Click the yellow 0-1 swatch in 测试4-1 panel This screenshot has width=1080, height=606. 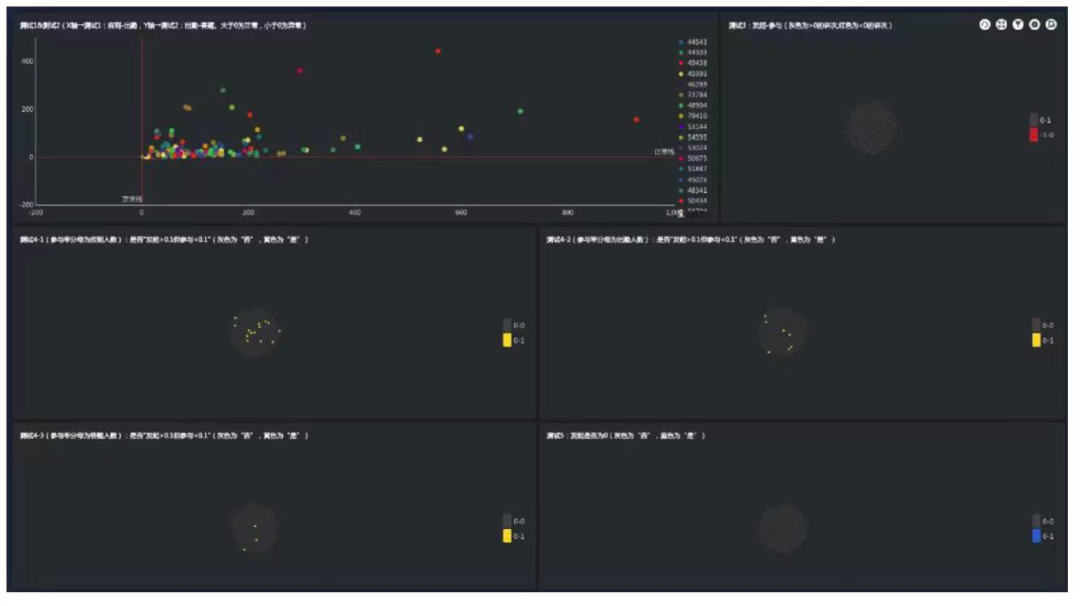507,340
